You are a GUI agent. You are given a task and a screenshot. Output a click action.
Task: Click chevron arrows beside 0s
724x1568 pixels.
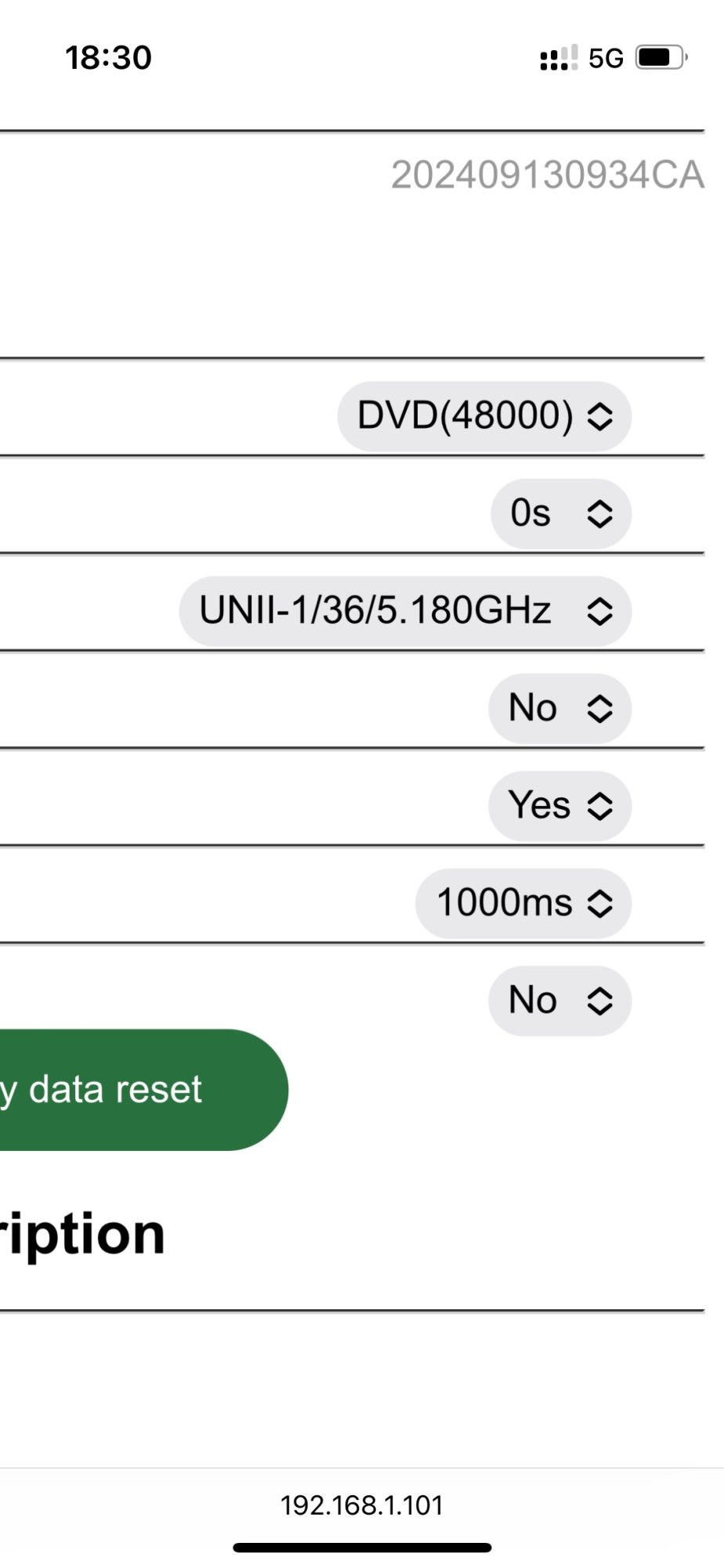click(x=599, y=514)
